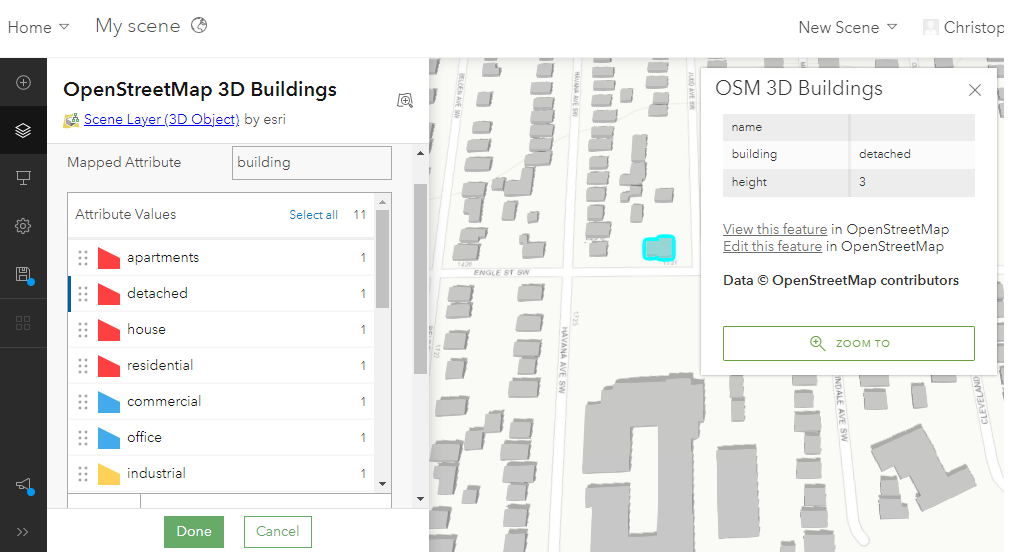Click drag handle of industrial row
The image size is (1010, 552).
pyautogui.click(x=83, y=474)
